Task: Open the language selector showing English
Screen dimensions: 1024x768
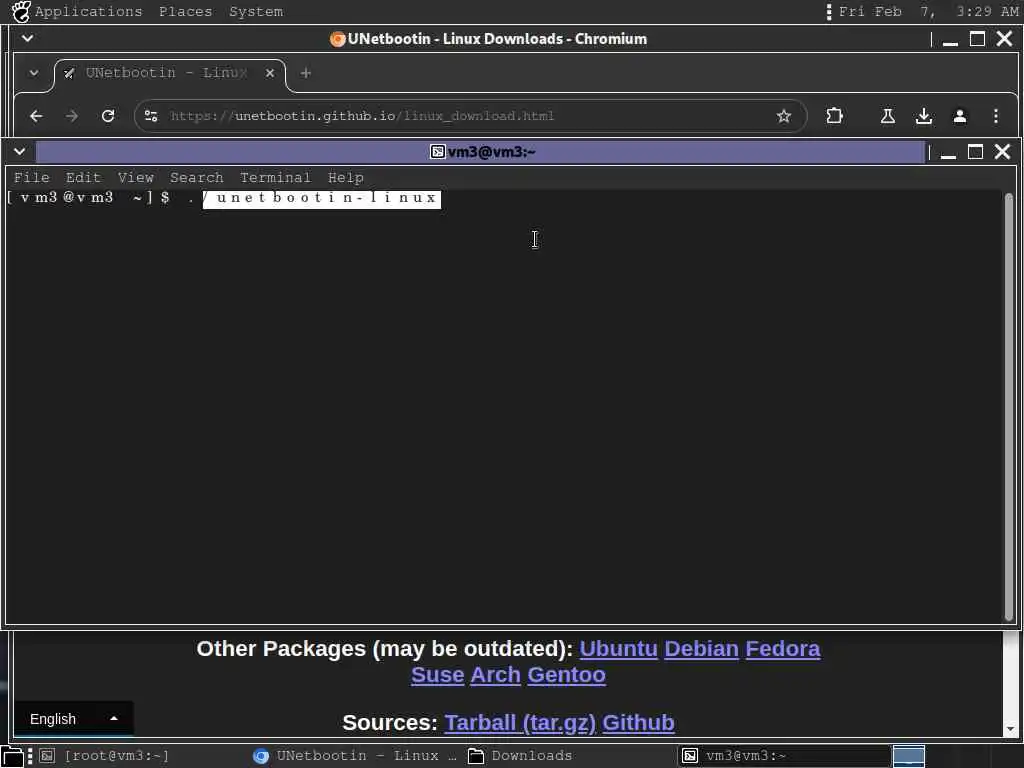Action: (x=73, y=719)
